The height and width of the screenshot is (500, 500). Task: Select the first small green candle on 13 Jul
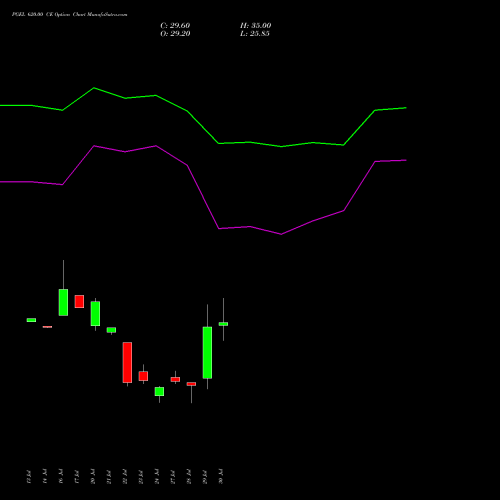tap(31, 320)
